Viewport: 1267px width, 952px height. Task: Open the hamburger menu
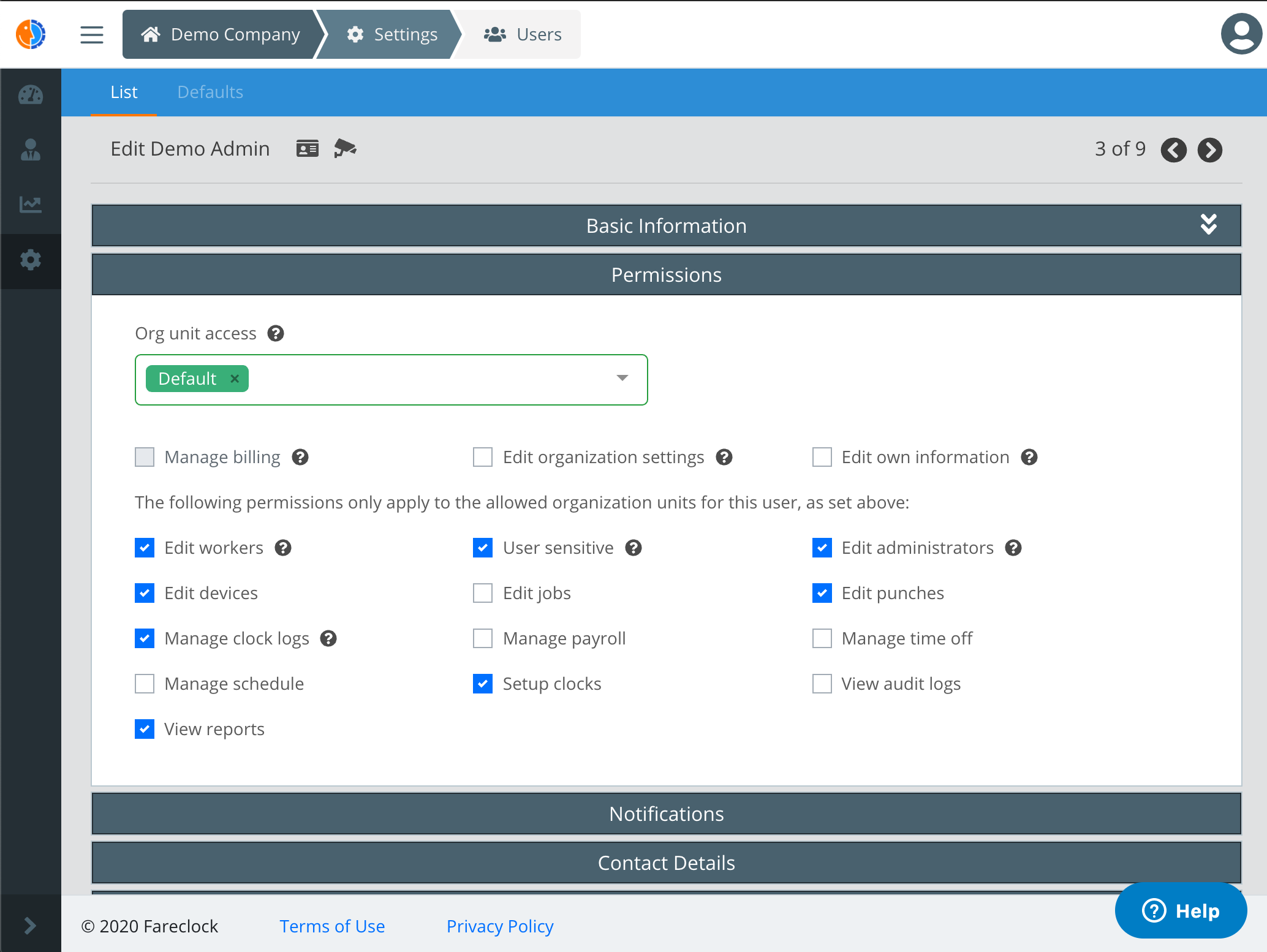click(x=92, y=34)
